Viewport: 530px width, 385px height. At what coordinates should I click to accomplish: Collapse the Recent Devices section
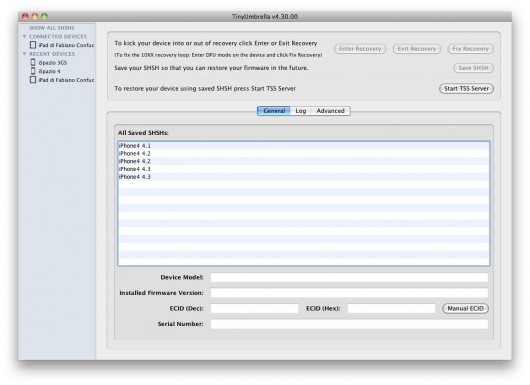tap(24, 54)
